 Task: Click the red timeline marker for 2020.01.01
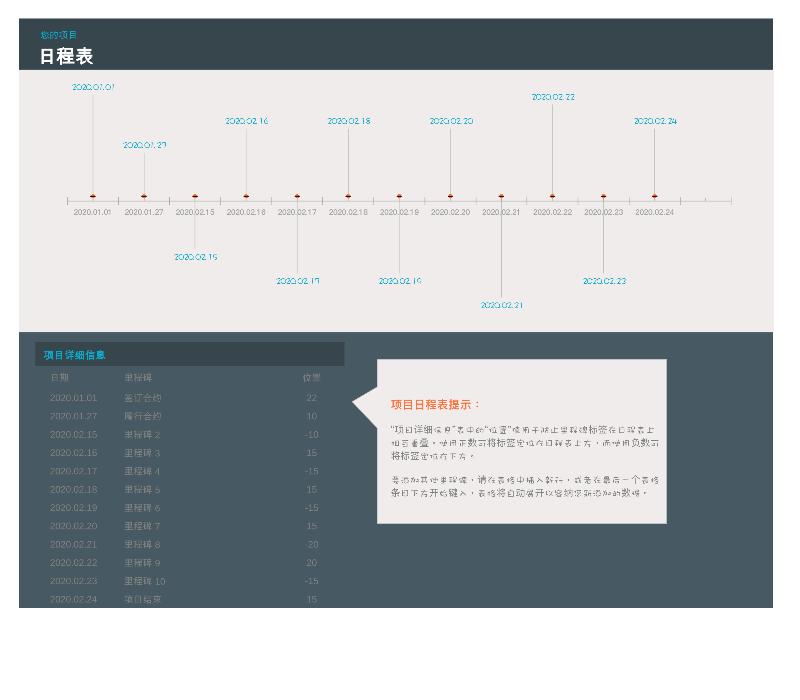93,196
